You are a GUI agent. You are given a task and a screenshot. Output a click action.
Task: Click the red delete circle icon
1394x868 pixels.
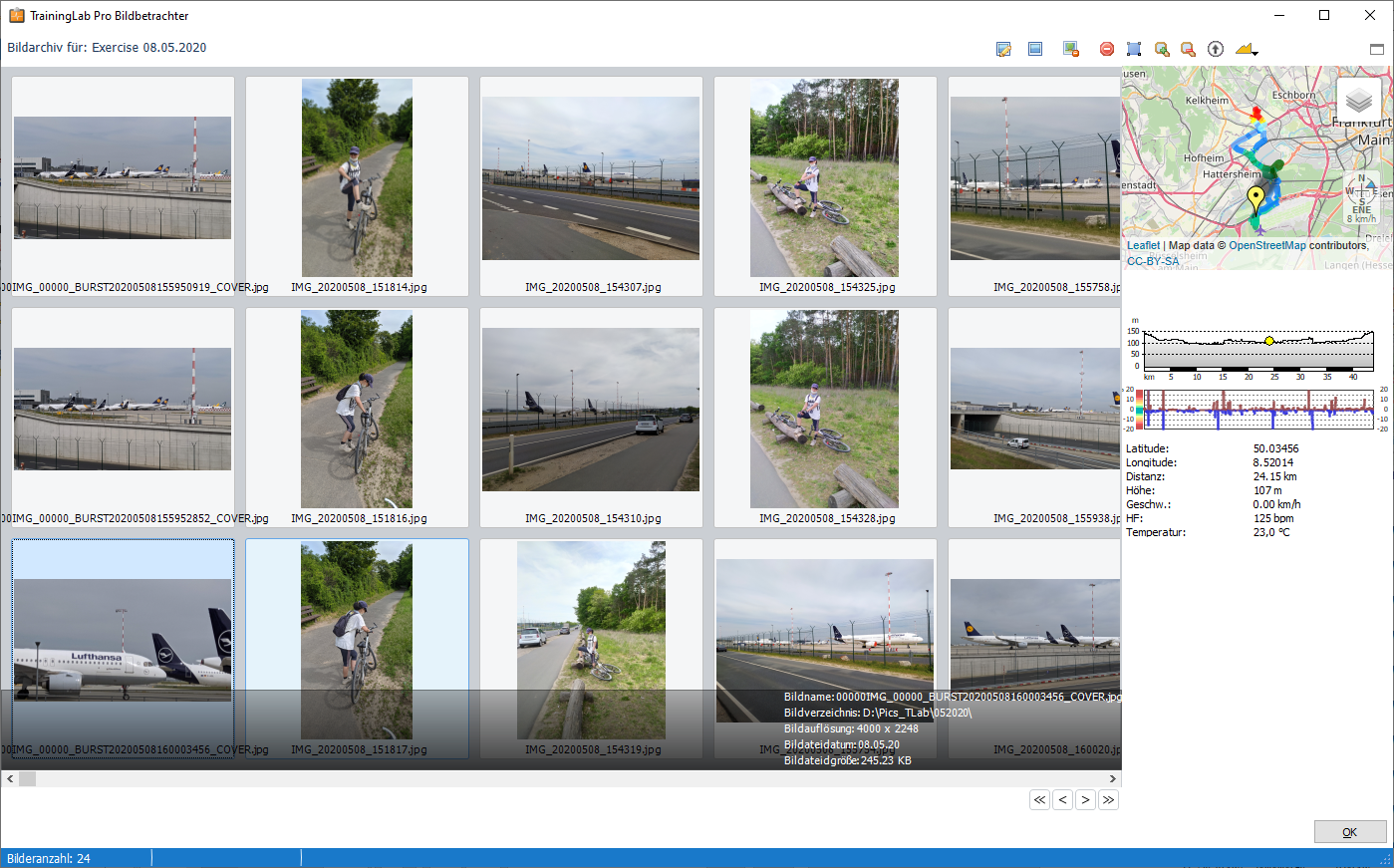coord(1107,49)
